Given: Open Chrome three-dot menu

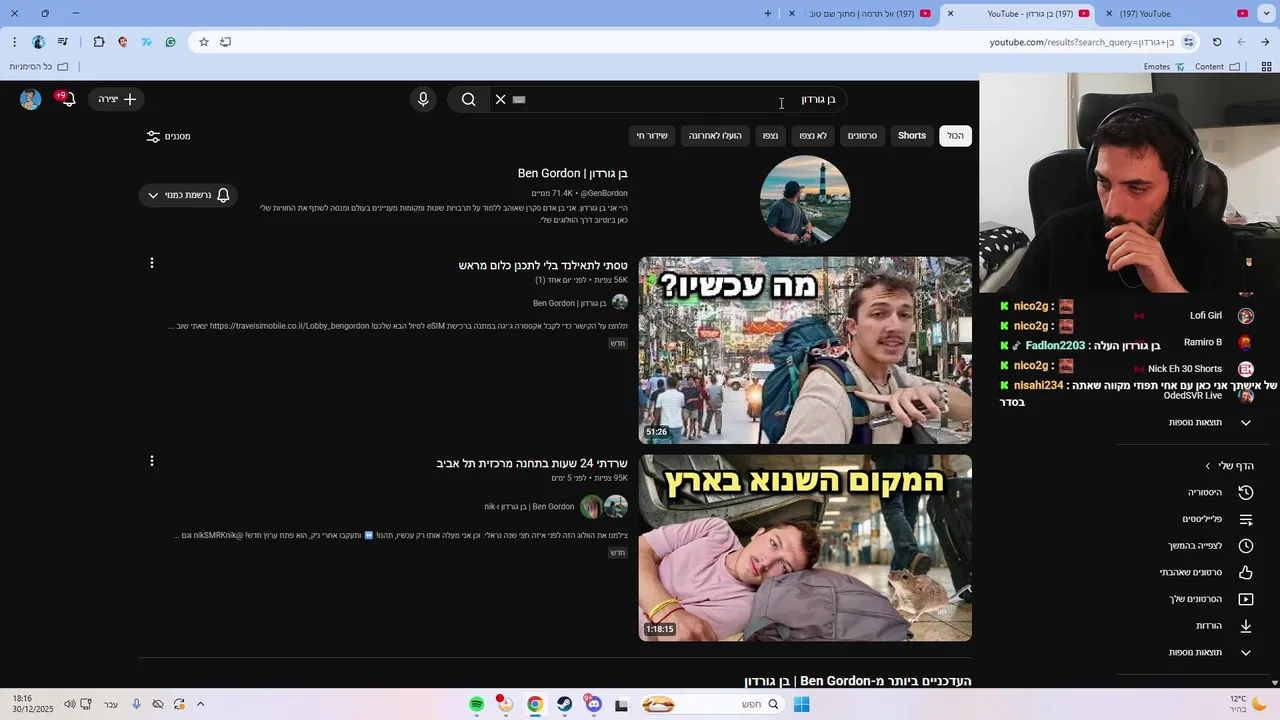Looking at the screenshot, I should coord(14,42).
